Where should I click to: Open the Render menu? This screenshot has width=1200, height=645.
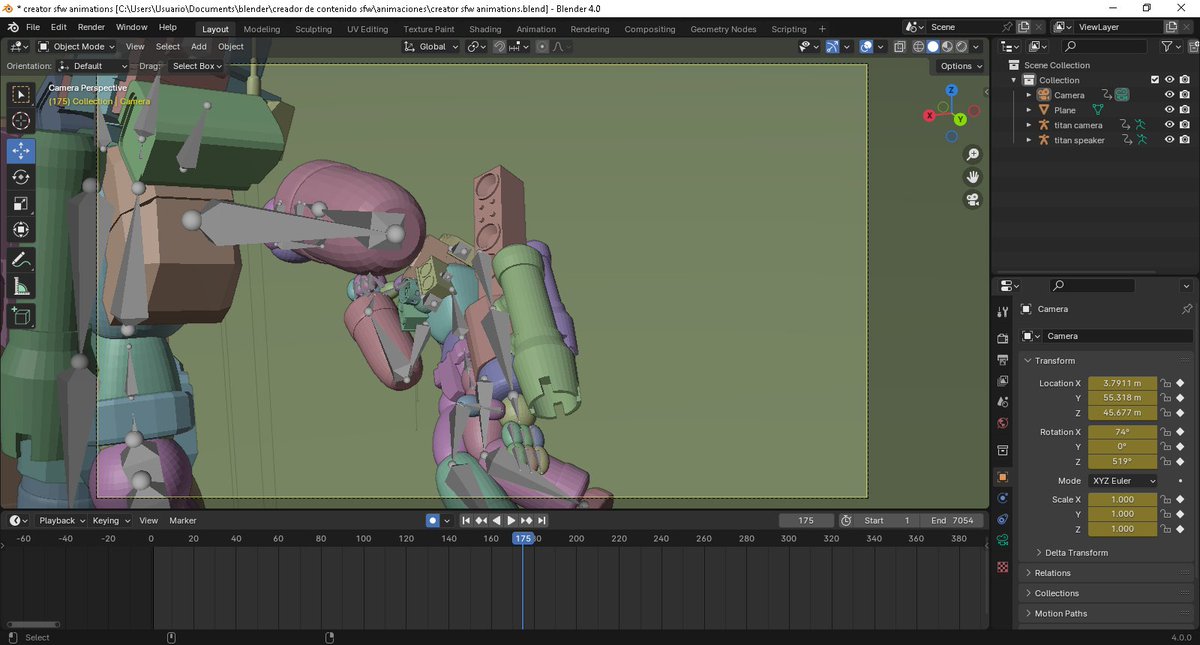[x=91, y=28]
